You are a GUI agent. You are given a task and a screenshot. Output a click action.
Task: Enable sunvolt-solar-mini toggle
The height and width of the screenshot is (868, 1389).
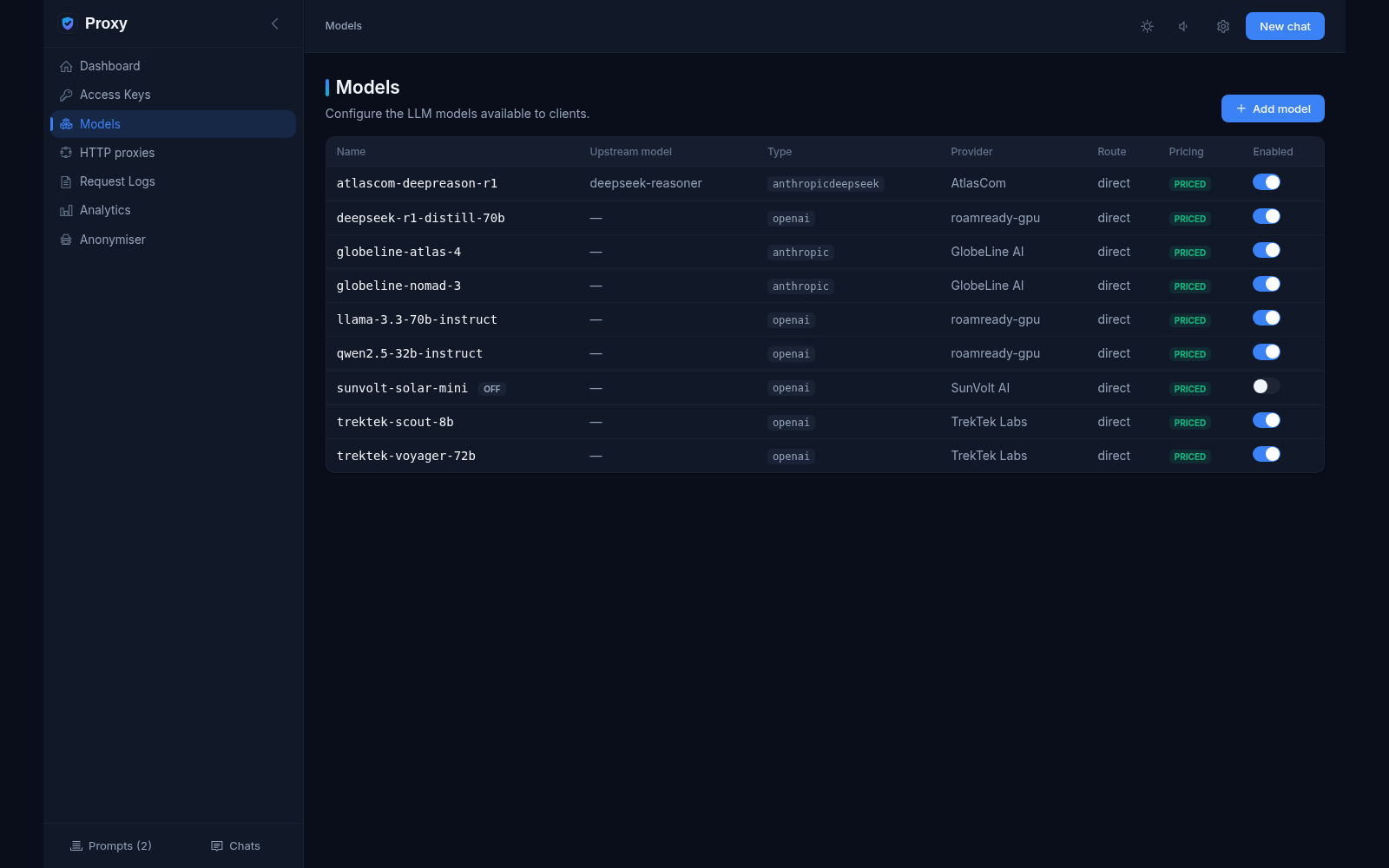click(1267, 386)
